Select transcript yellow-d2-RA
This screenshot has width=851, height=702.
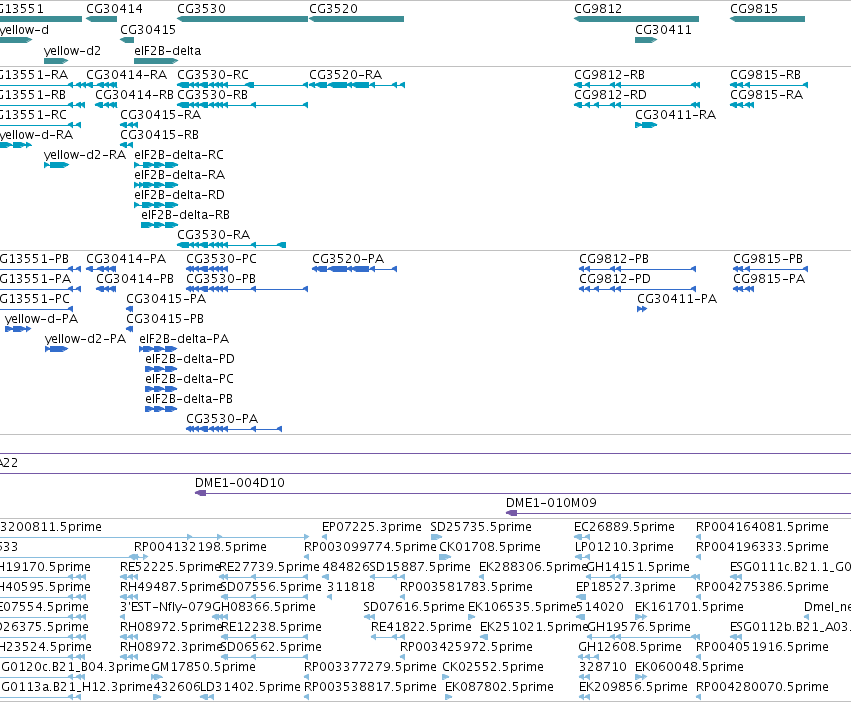pyautogui.click(x=85, y=155)
